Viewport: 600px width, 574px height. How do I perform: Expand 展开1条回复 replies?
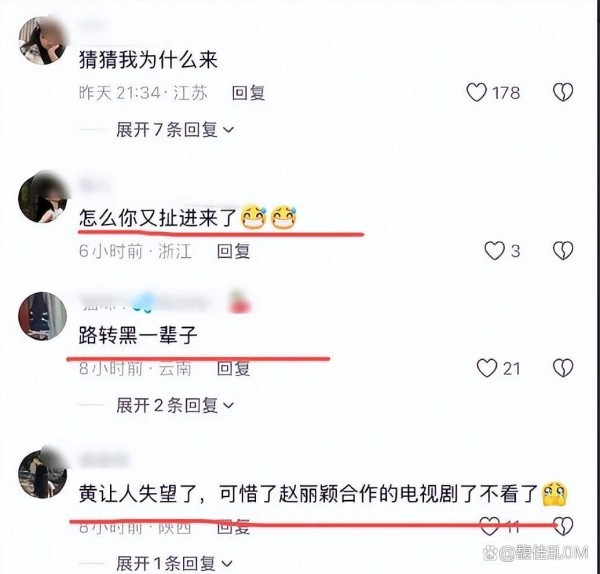pos(174,564)
